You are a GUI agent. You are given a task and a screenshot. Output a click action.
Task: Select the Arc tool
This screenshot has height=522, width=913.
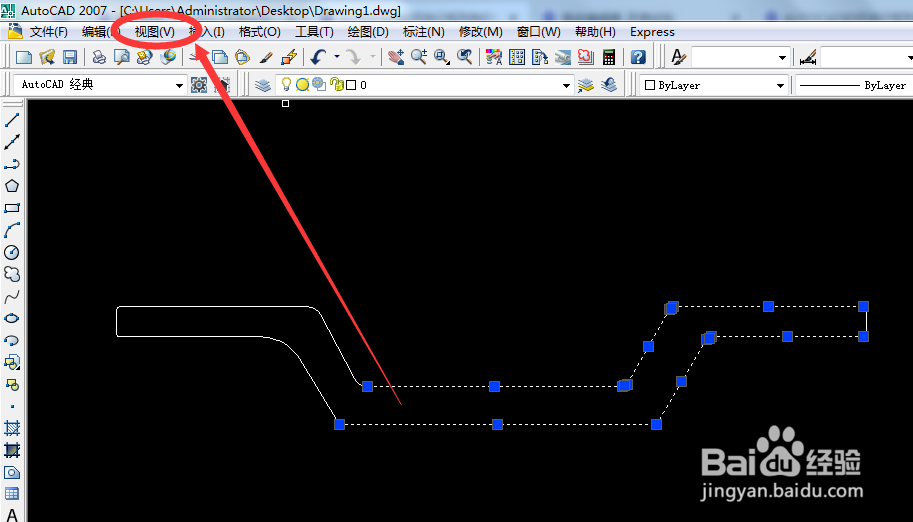12,230
